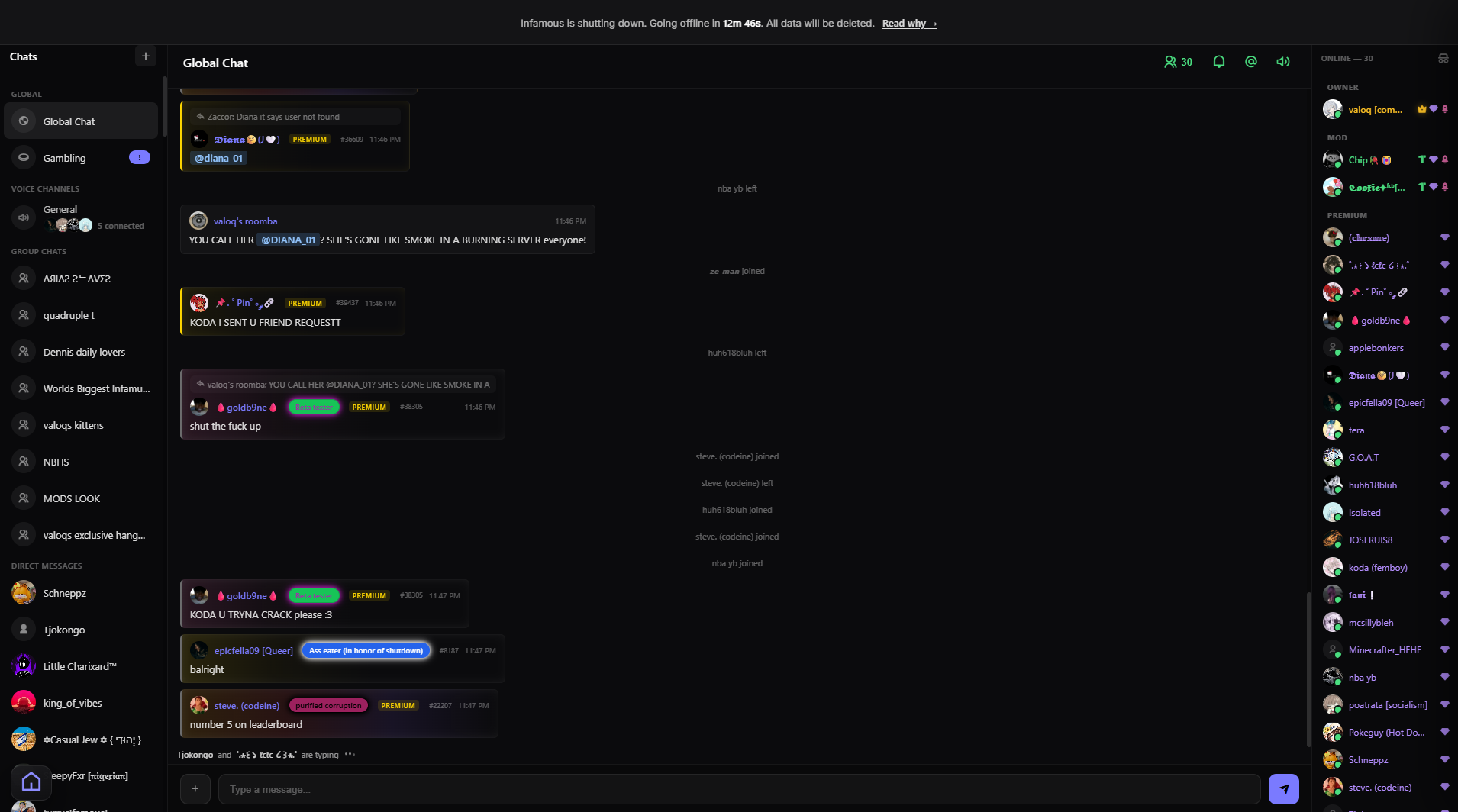The height and width of the screenshot is (812, 1458).
Task: Click the Global Chat globe icon
Action: (x=24, y=121)
